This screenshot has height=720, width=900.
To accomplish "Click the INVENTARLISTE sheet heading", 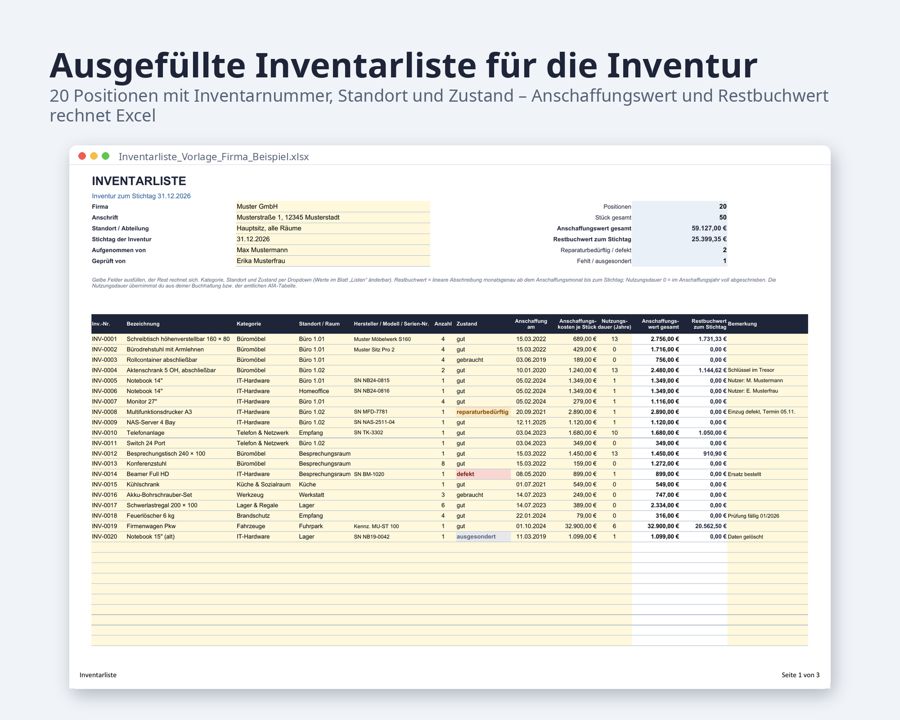I will (139, 181).
